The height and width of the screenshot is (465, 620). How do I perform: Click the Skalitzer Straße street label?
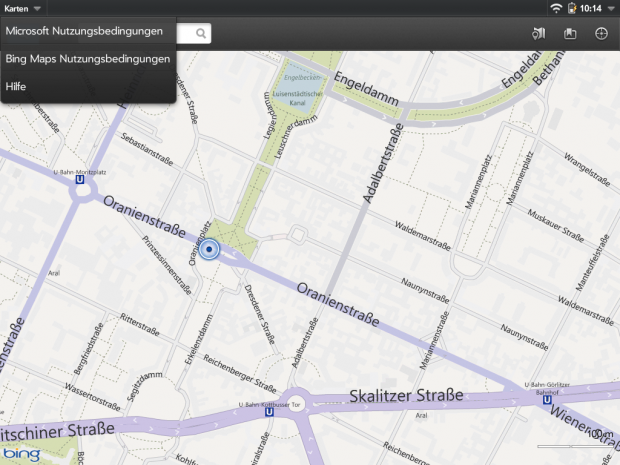406,396
